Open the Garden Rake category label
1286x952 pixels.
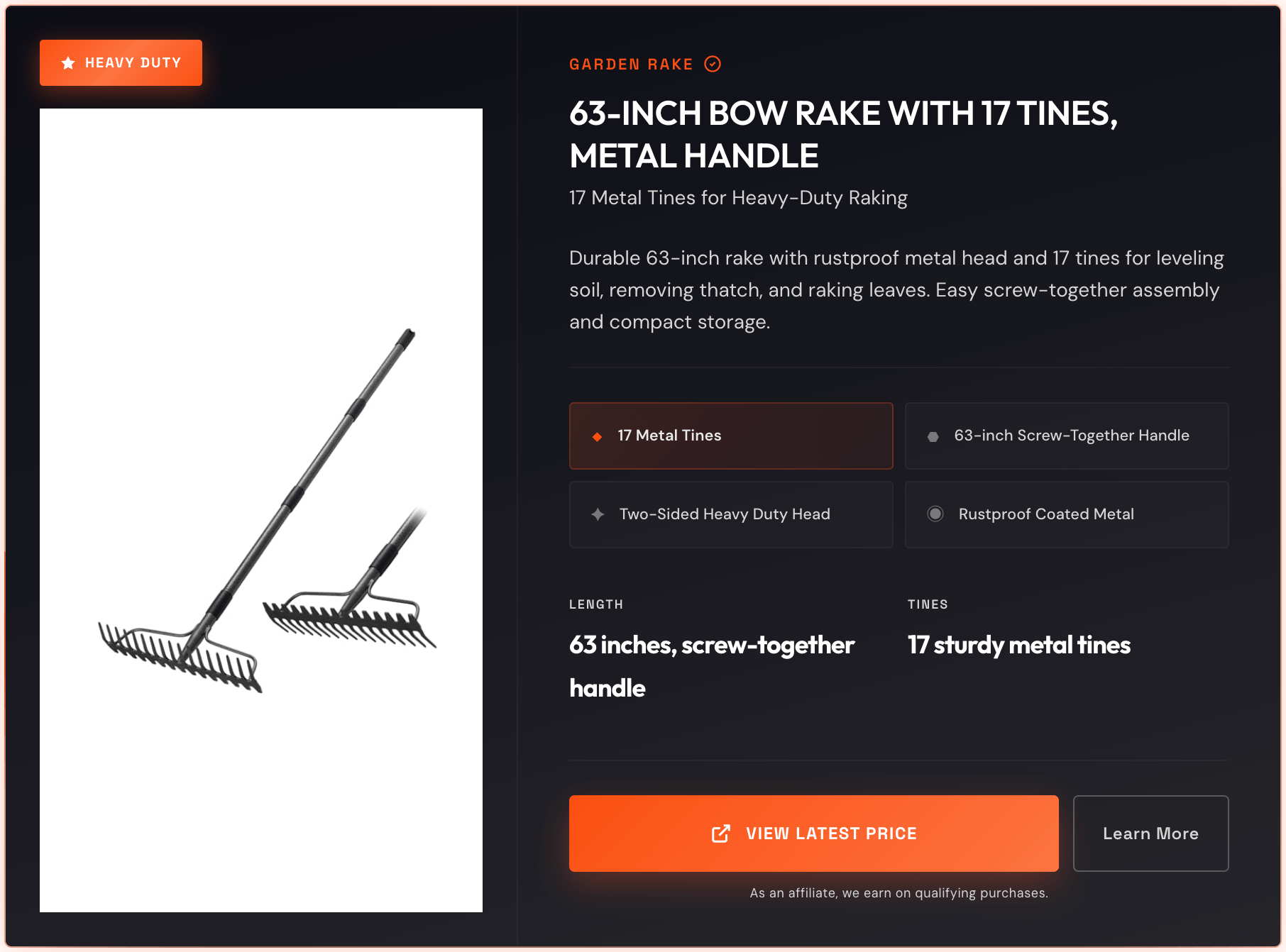point(630,65)
